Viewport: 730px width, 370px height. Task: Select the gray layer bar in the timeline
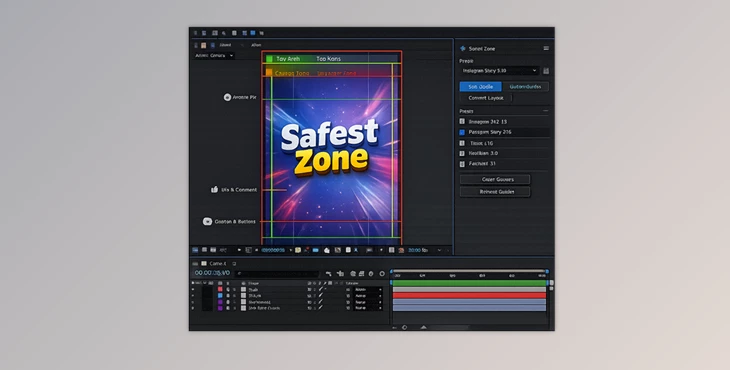click(x=469, y=289)
